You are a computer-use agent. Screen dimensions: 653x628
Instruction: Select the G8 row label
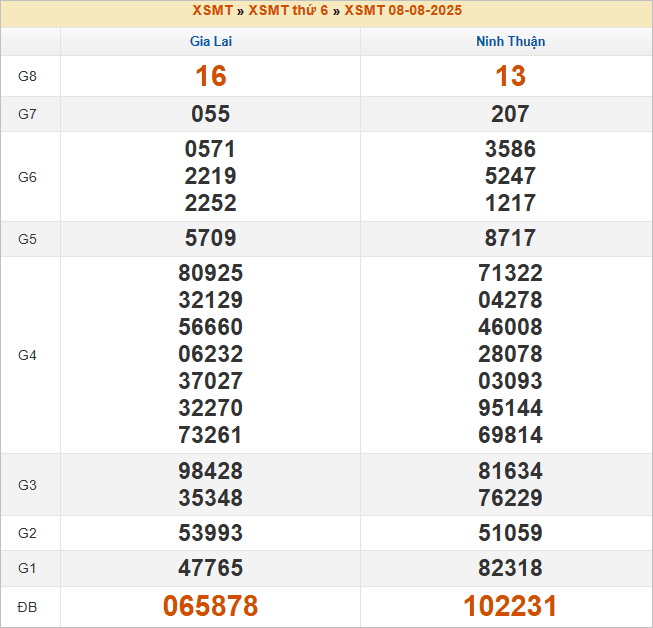point(27,76)
